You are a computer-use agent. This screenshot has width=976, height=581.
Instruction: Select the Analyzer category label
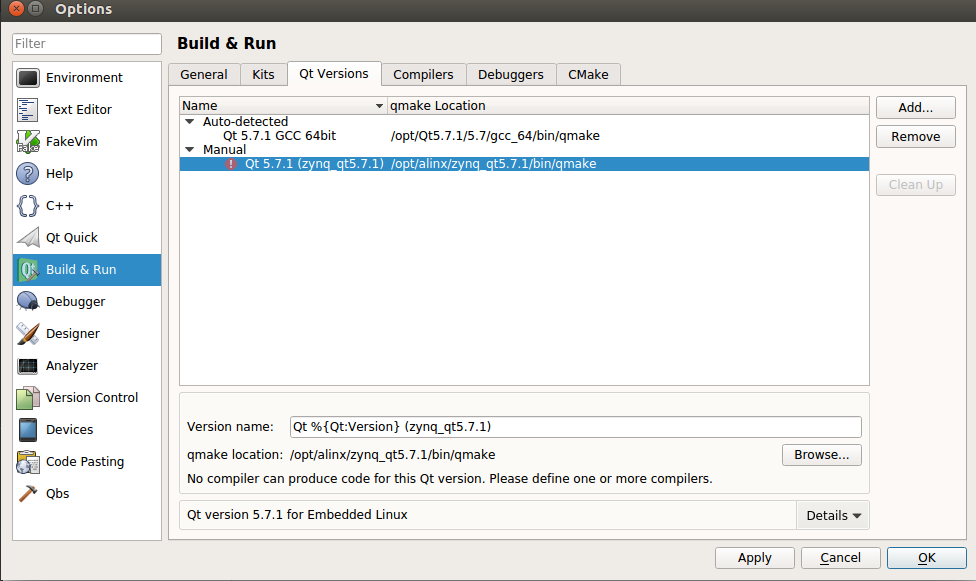click(x=72, y=366)
